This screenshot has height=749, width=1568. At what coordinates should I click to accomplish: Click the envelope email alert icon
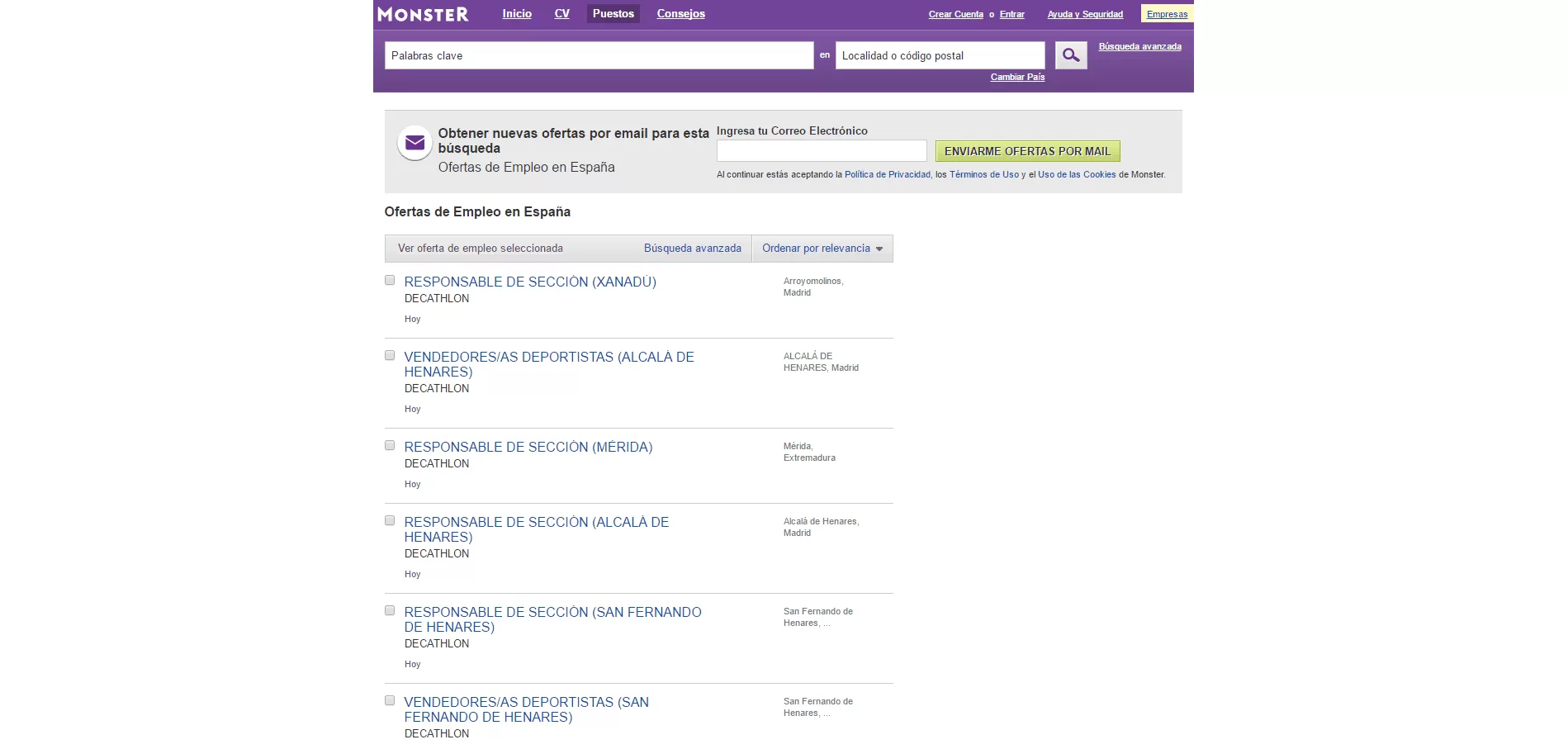click(x=415, y=143)
